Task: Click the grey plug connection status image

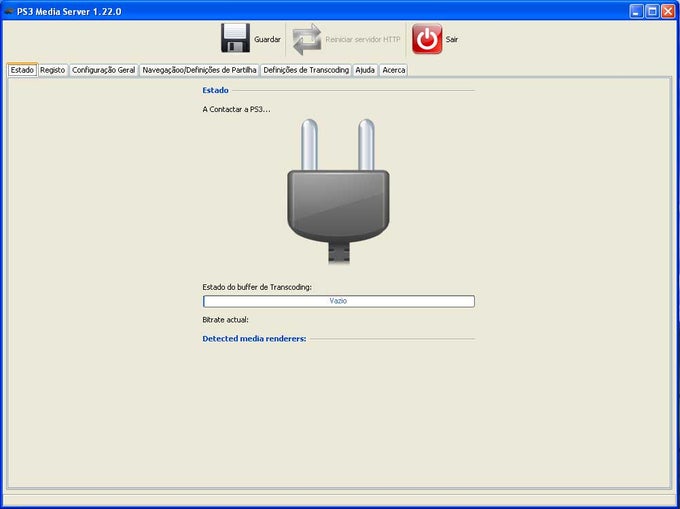Action: coord(338,191)
